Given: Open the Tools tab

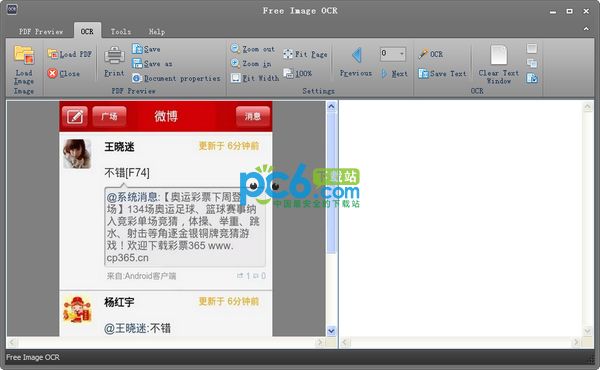Looking at the screenshot, I should (x=121, y=31).
